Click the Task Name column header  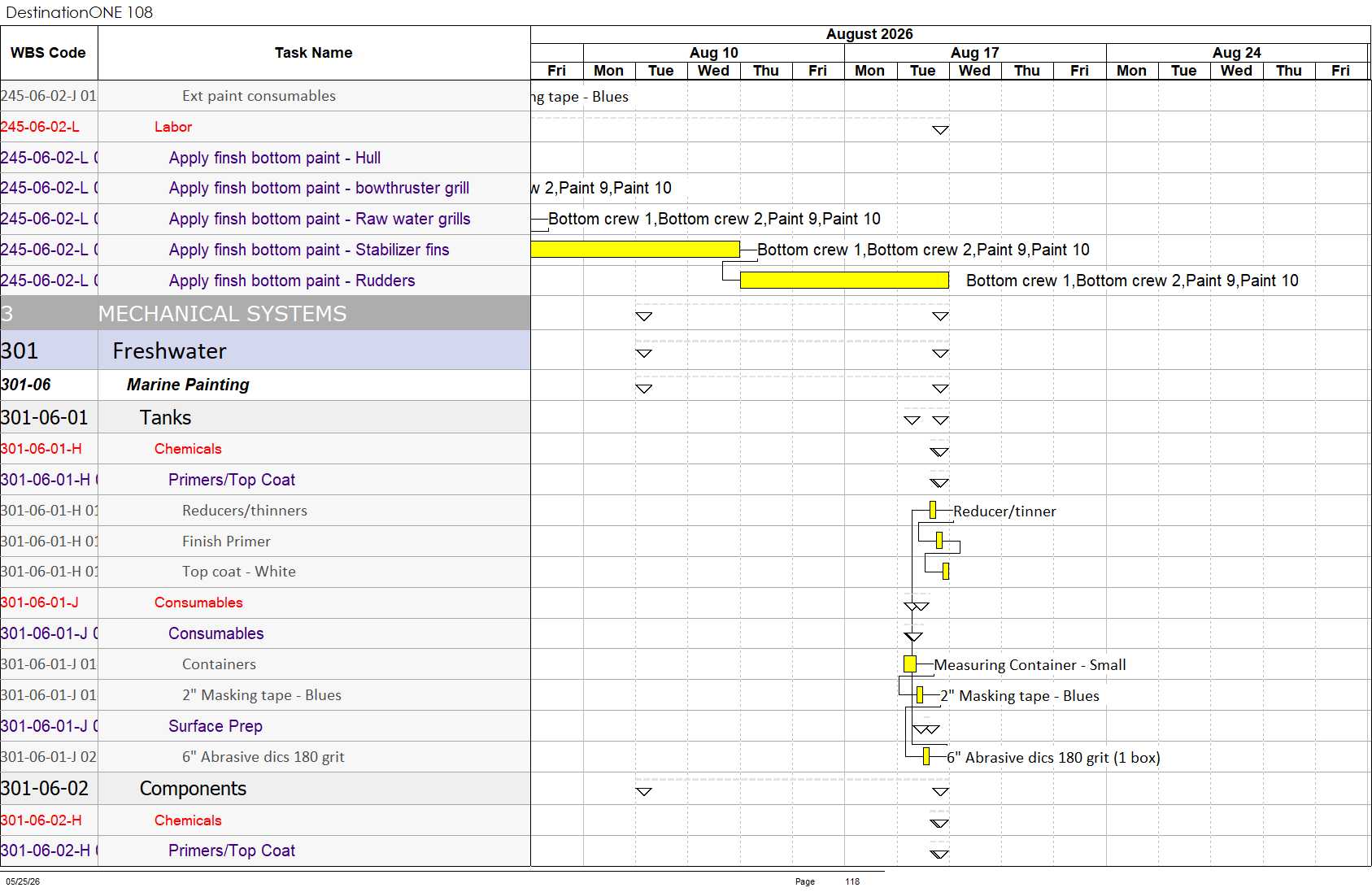pyautogui.click(x=313, y=53)
